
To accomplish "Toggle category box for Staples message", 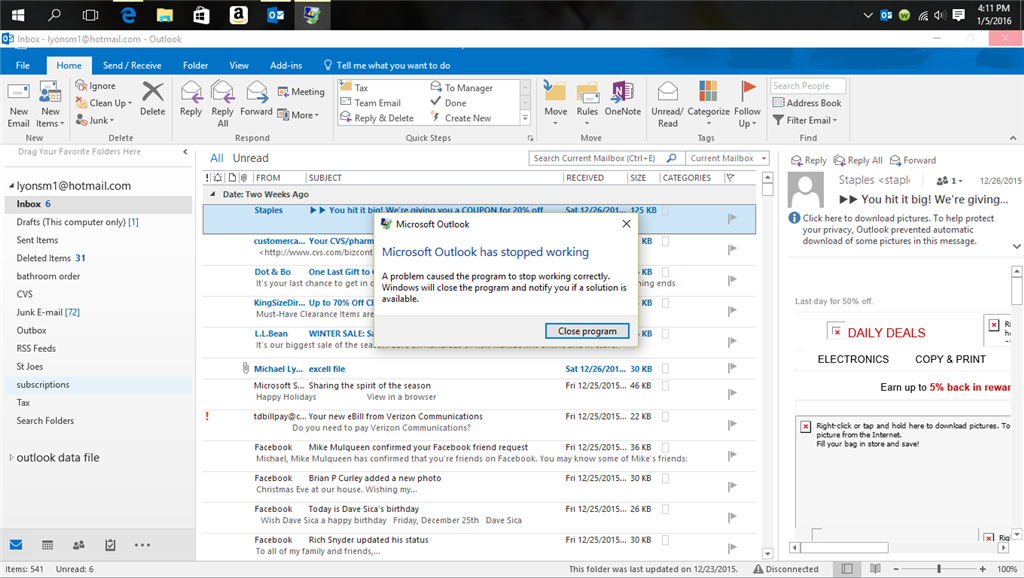I will (665, 210).
